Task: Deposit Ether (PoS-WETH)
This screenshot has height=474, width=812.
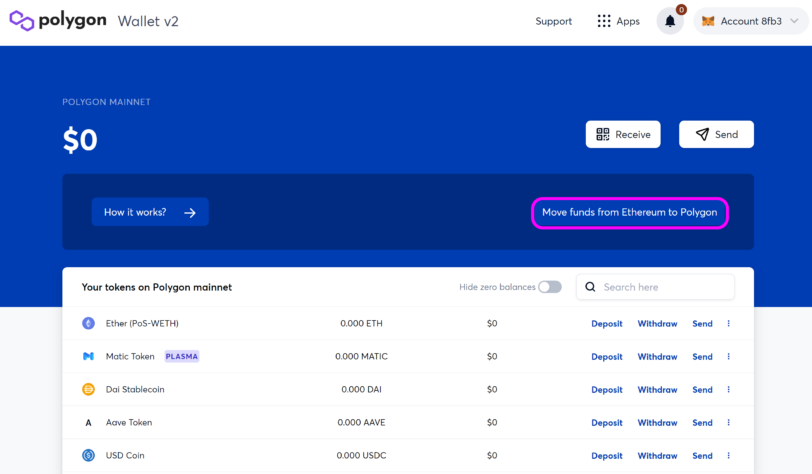Action: [x=606, y=324]
